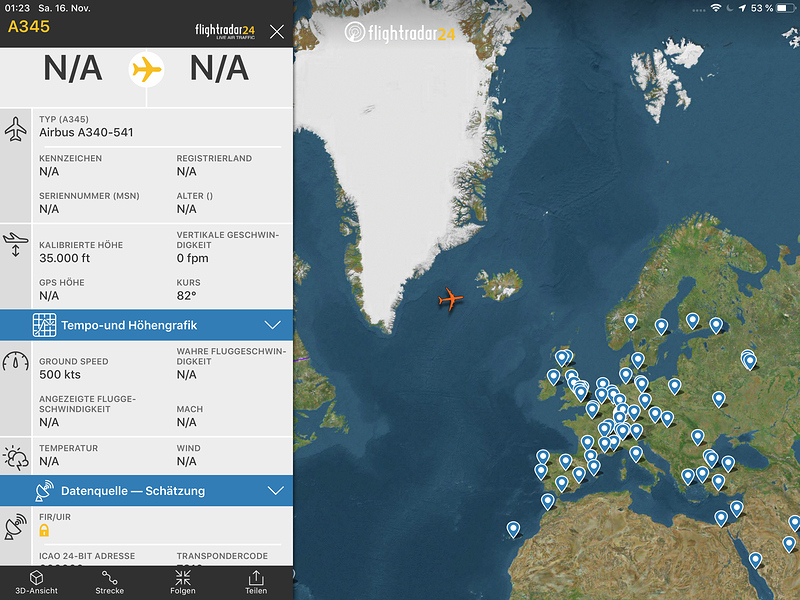
Task: Tap the TRANSPONDERCODE label
Action: 222,556
